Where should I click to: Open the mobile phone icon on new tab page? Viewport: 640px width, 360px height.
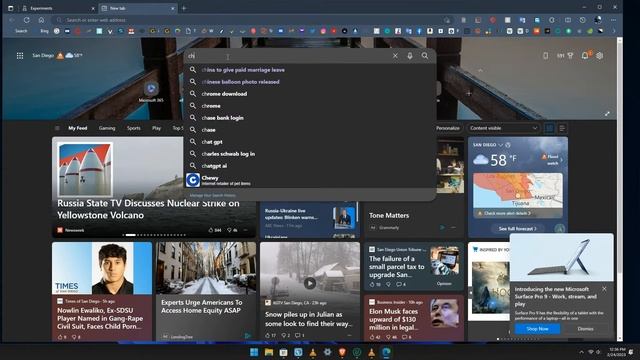click(x=546, y=56)
